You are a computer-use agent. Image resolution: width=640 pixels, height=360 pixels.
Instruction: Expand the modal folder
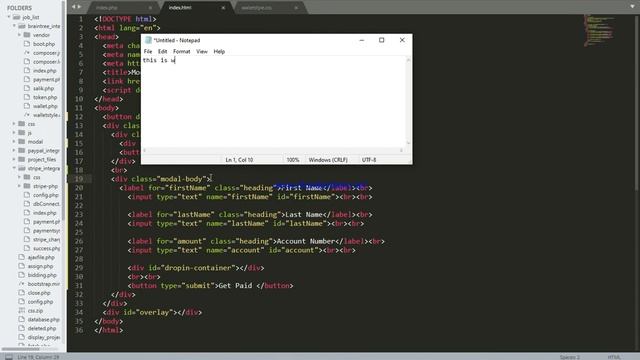click(14, 142)
